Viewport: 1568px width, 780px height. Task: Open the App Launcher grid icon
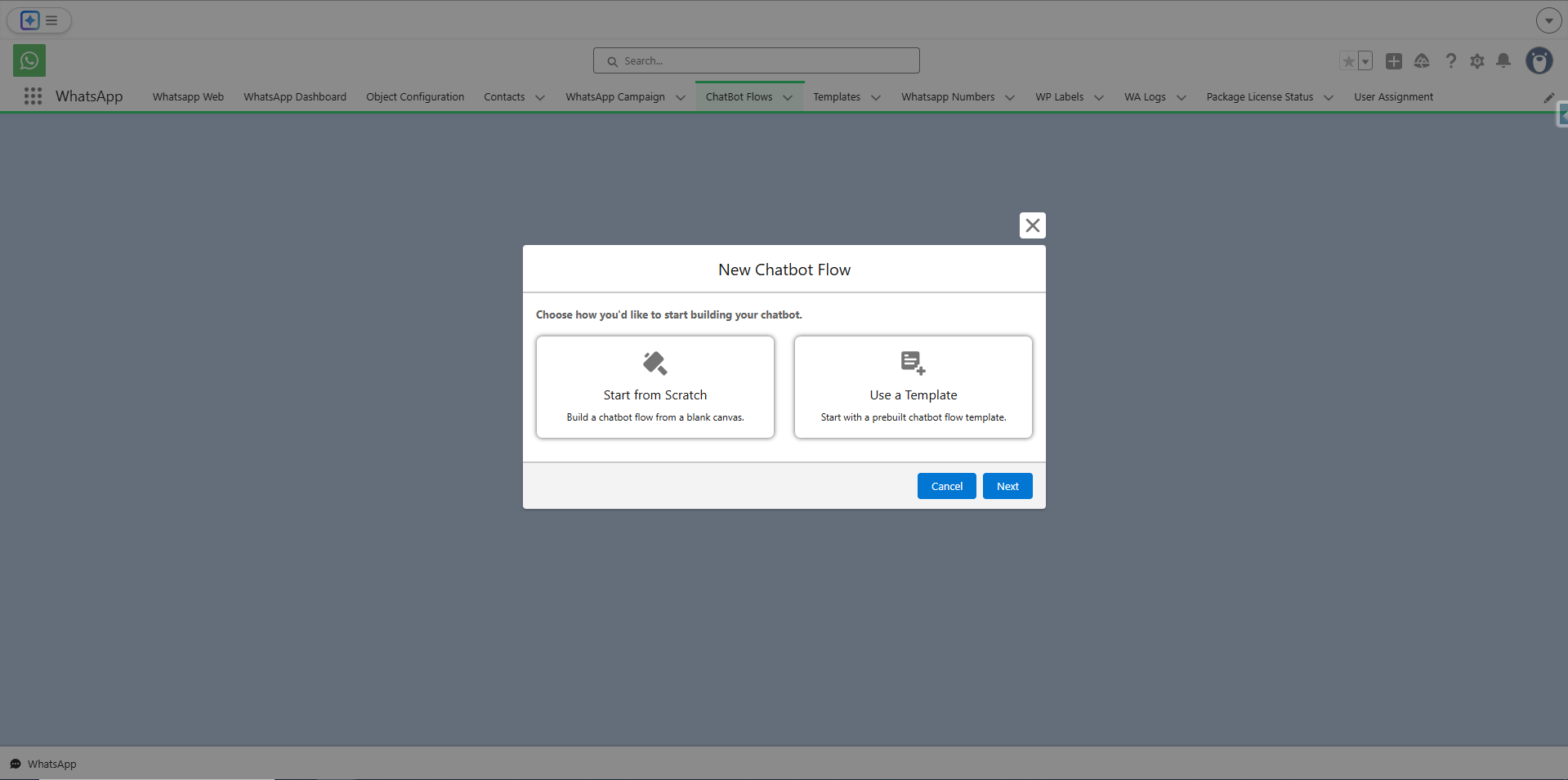click(33, 96)
